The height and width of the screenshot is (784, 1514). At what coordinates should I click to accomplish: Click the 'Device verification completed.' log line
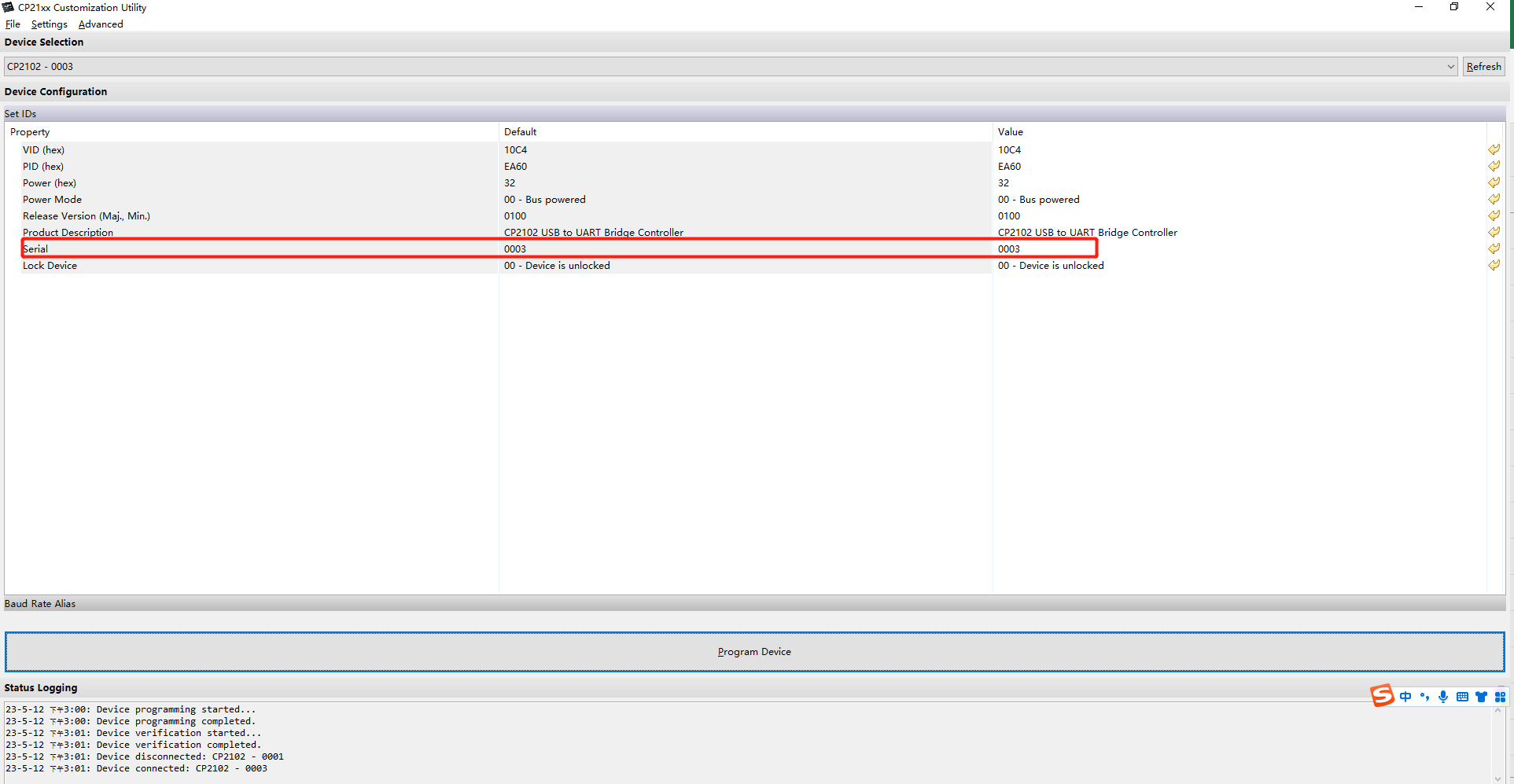(x=133, y=745)
